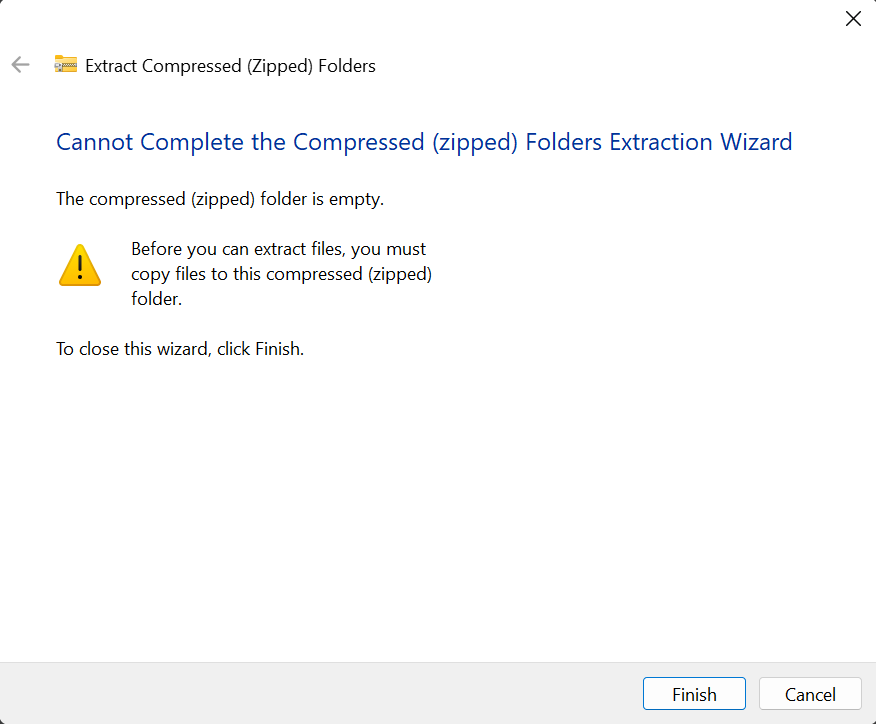Click "Cannot Complete" in the blue heading
The image size is (876, 724).
pos(150,142)
